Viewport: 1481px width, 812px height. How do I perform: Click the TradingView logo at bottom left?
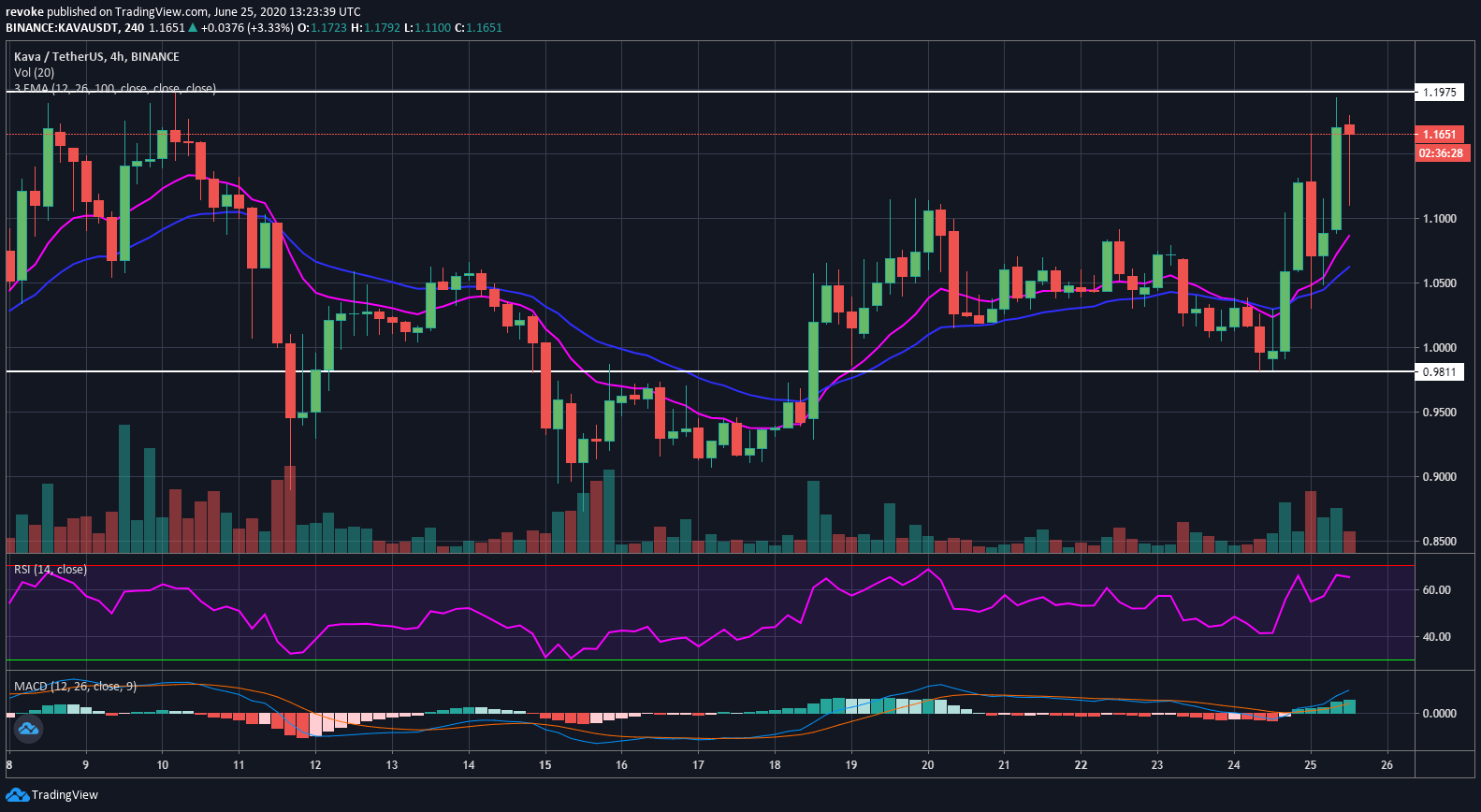[51, 795]
